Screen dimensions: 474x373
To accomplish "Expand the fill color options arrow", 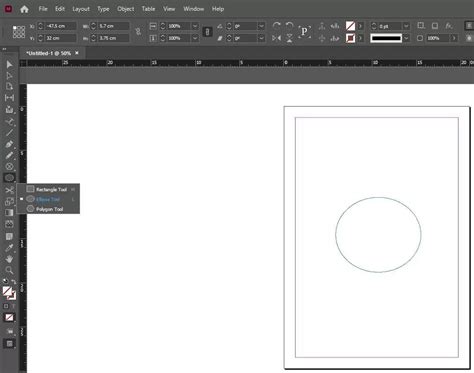I will [x=360, y=26].
